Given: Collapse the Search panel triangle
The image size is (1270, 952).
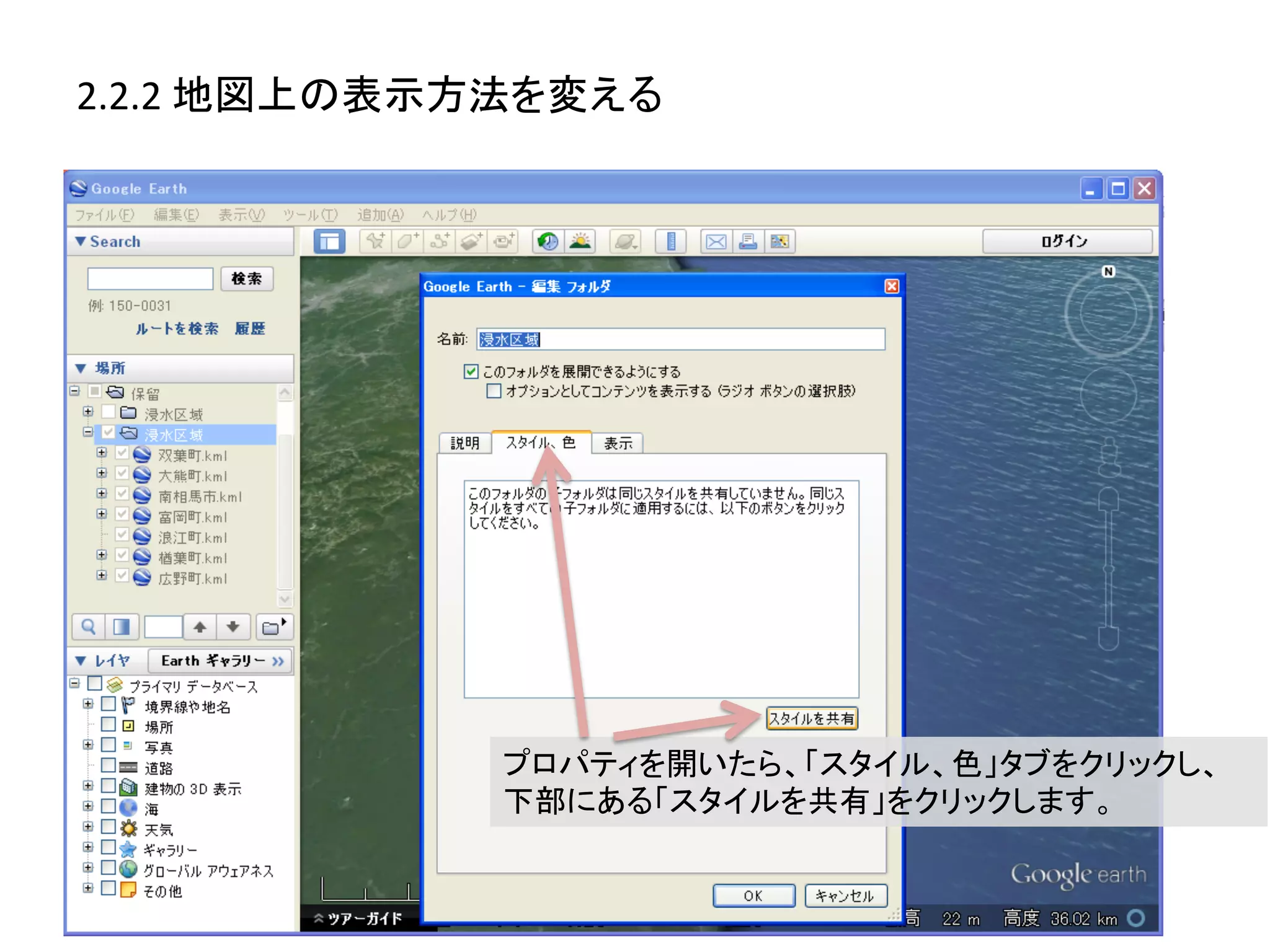Looking at the screenshot, I should [x=81, y=241].
